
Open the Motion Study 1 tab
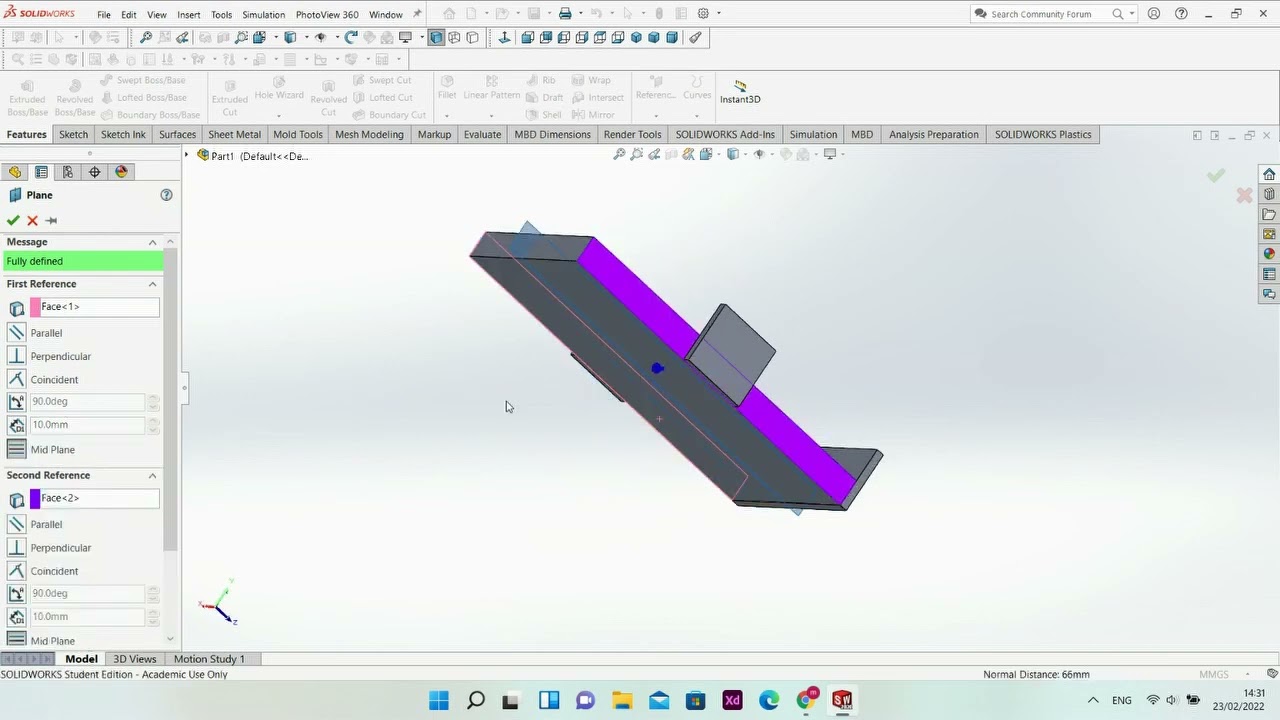(209, 659)
